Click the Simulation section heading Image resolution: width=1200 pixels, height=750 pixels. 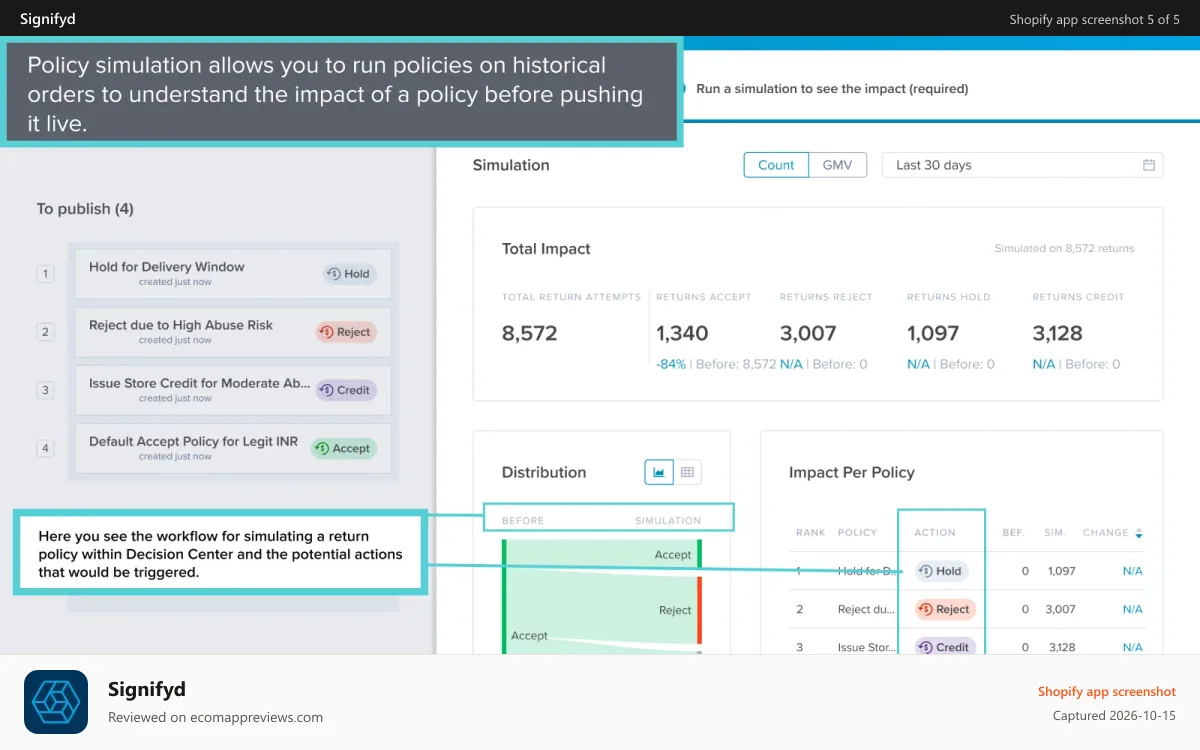pyautogui.click(x=511, y=165)
